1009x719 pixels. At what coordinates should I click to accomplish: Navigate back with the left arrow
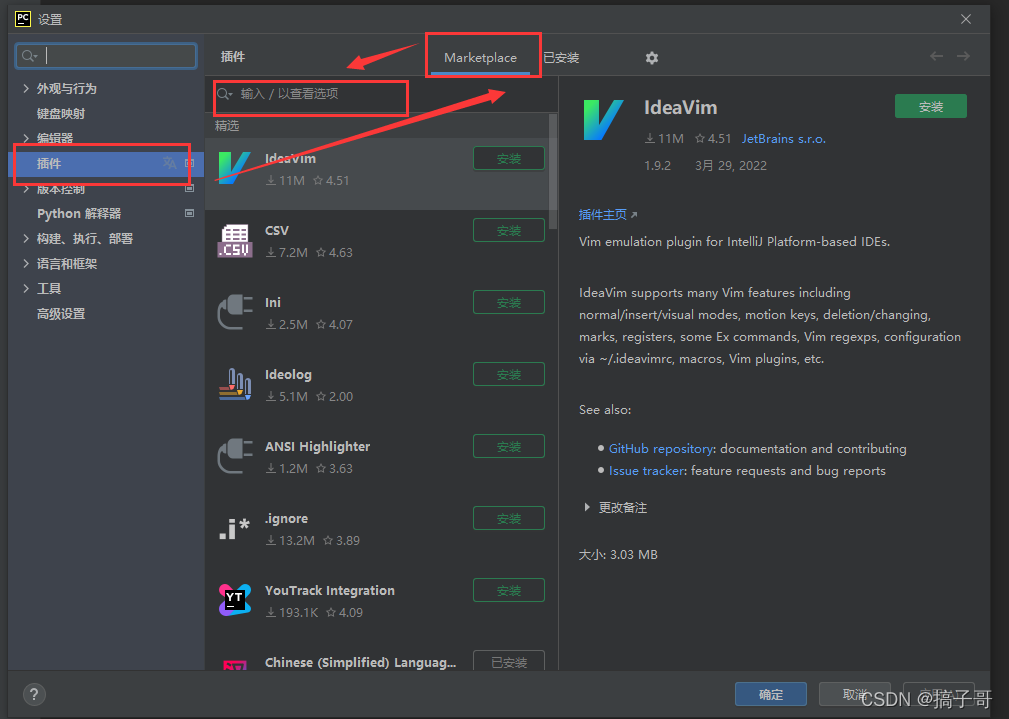[936, 57]
